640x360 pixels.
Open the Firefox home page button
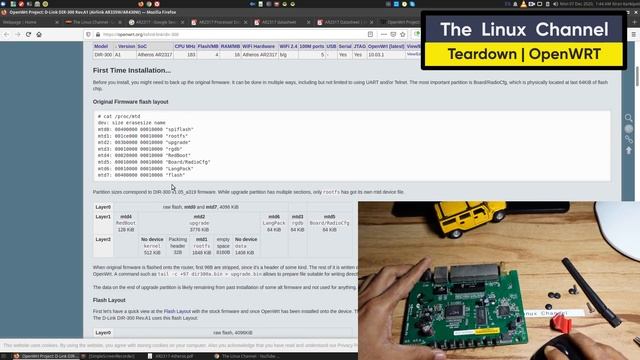39,35
